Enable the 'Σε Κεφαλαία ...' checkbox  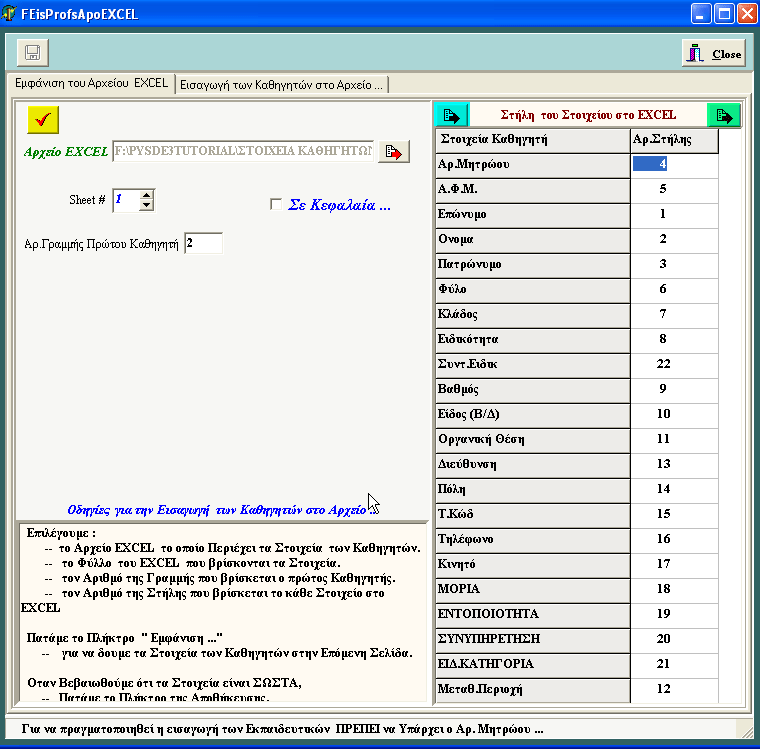[x=276, y=205]
